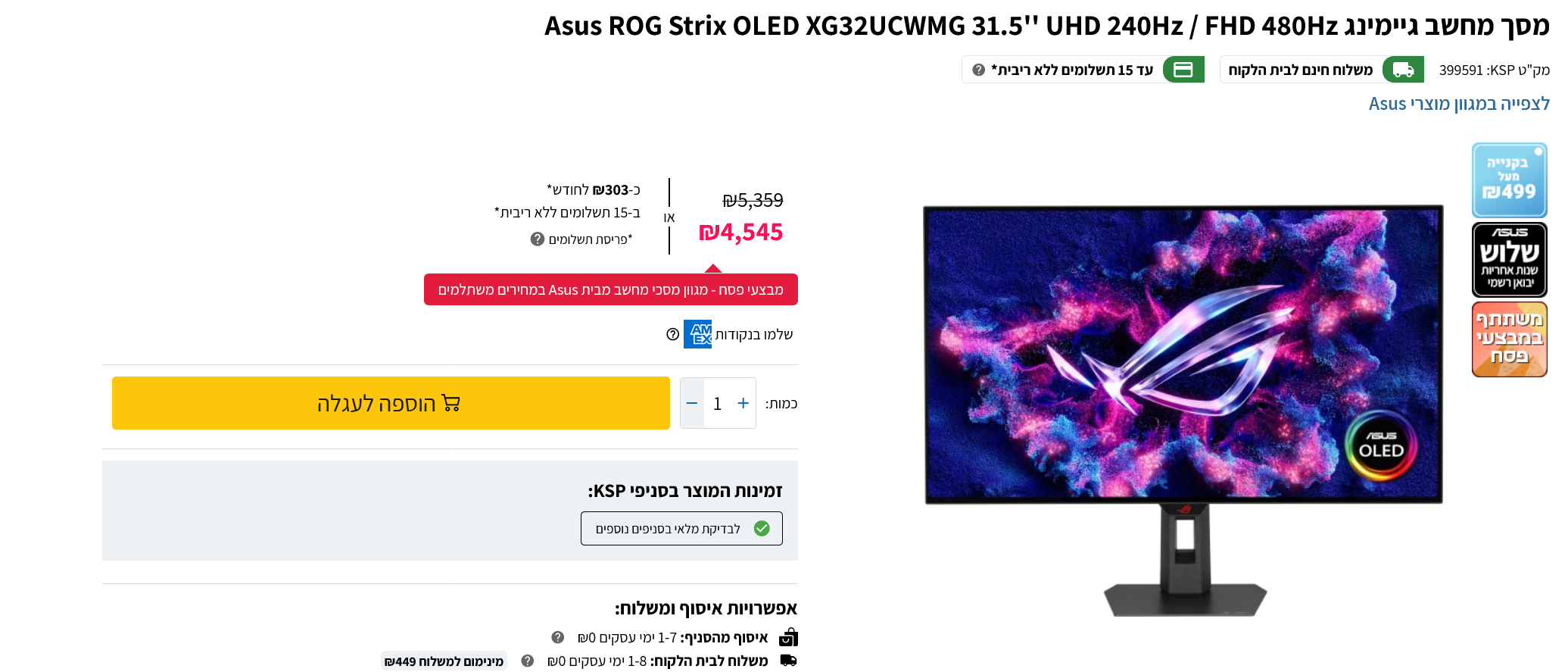Add the monitor to cart (הוספה לעגלה)
The width and height of the screenshot is (1568, 672).
click(x=391, y=403)
